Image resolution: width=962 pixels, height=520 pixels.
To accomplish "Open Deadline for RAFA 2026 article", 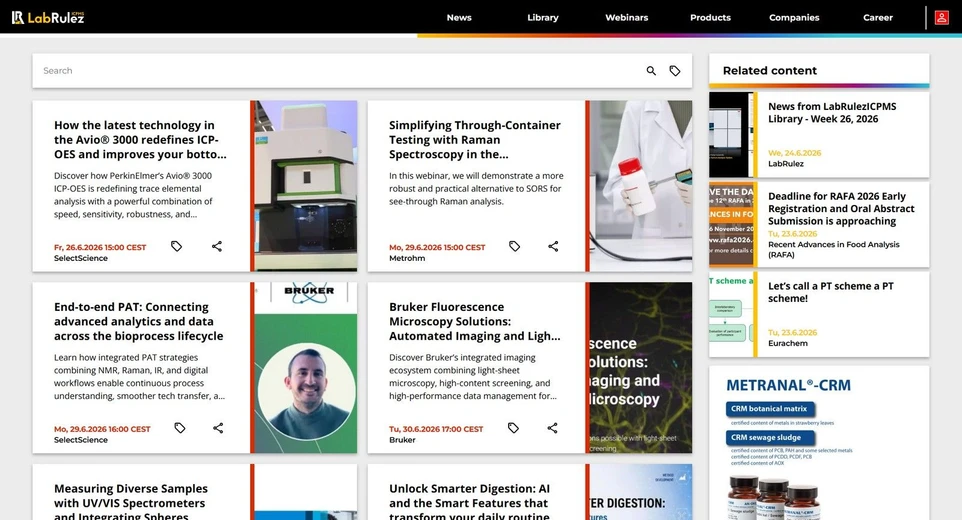I will point(841,208).
